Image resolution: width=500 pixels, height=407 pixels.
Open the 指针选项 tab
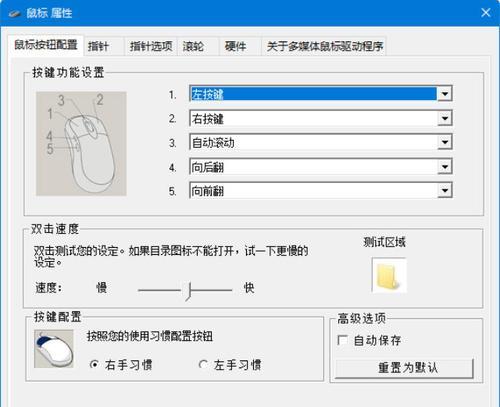coord(151,46)
